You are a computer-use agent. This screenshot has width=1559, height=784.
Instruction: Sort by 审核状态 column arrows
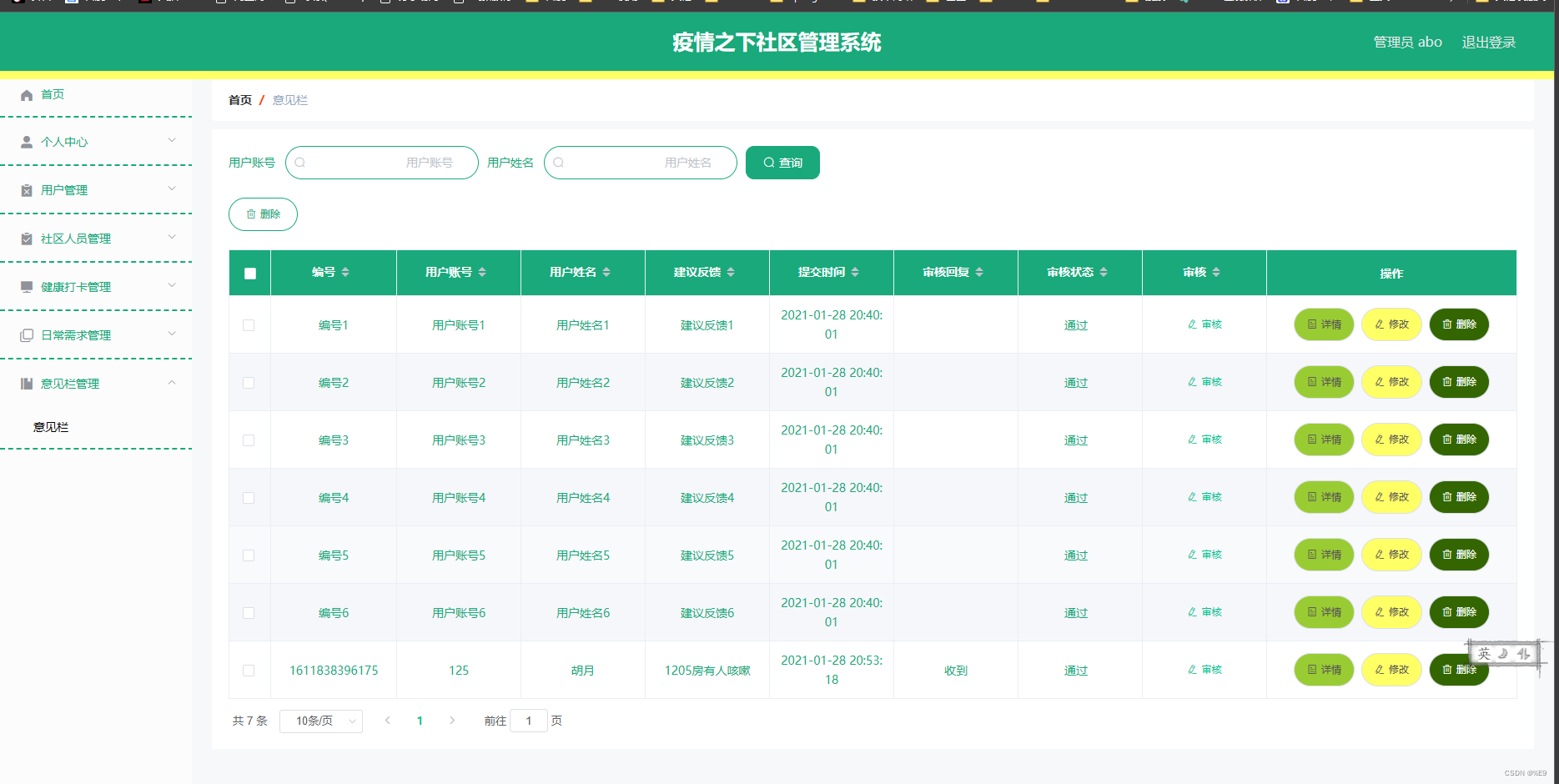point(1104,272)
